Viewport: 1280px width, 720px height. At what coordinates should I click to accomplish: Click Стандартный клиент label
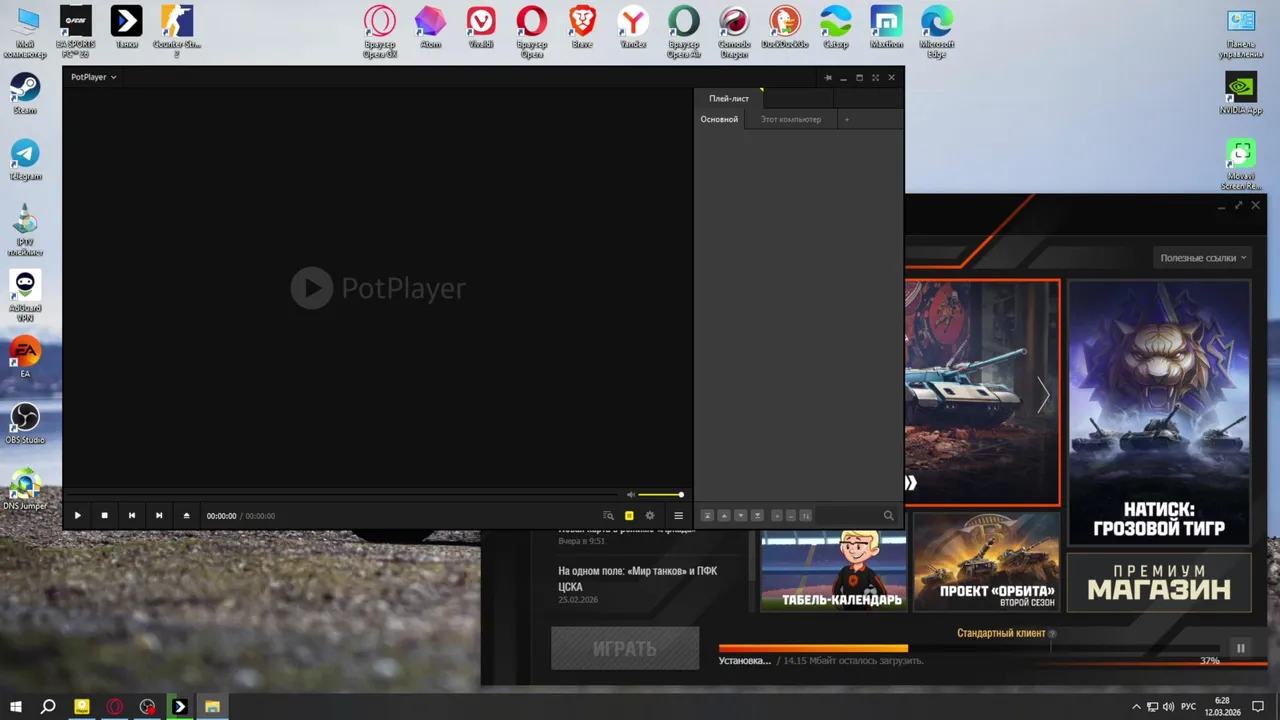point(1001,633)
